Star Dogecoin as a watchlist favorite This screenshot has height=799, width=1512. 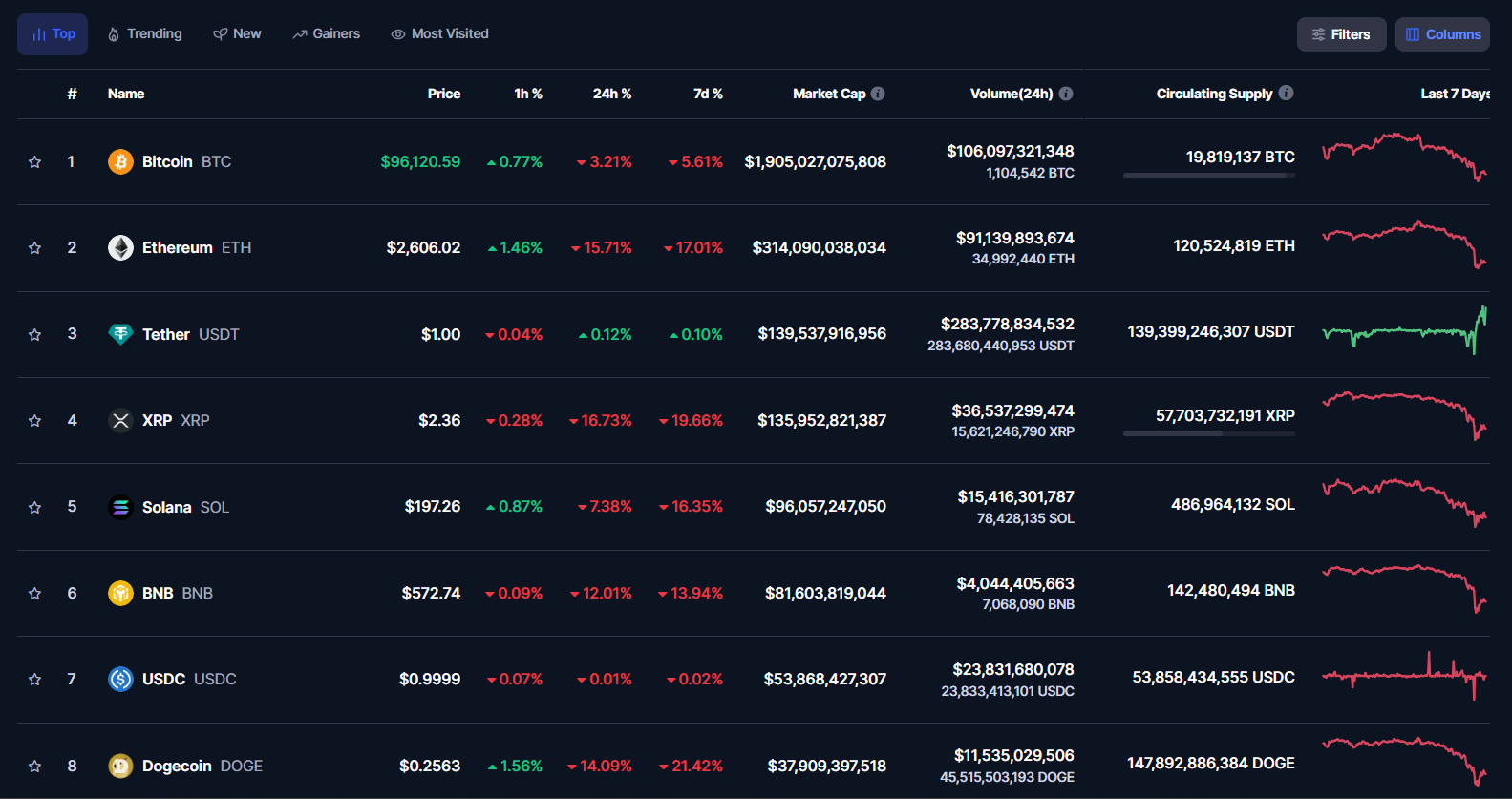34,767
